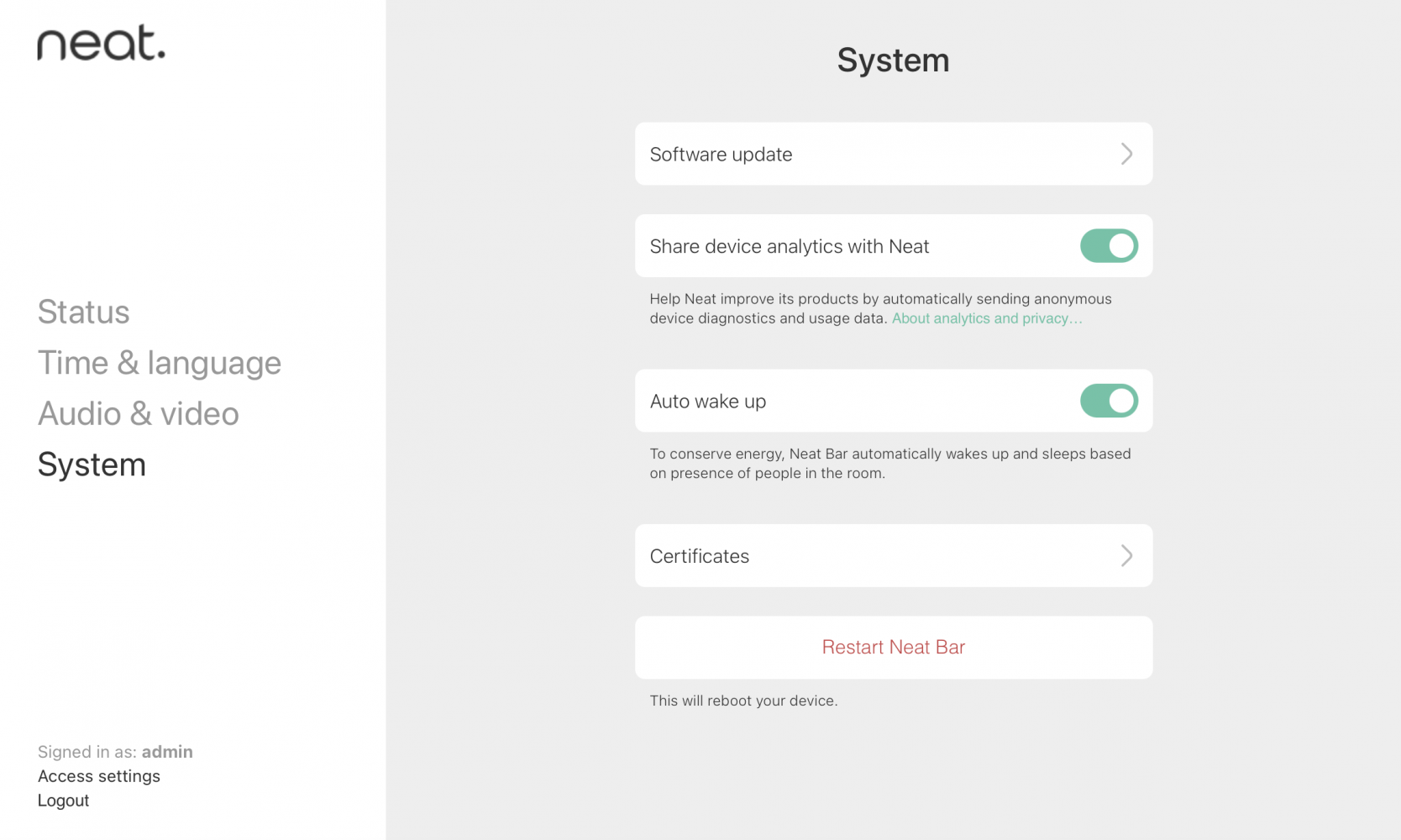The height and width of the screenshot is (840, 1401).
Task: Select Status in the sidebar
Action: (x=83, y=312)
